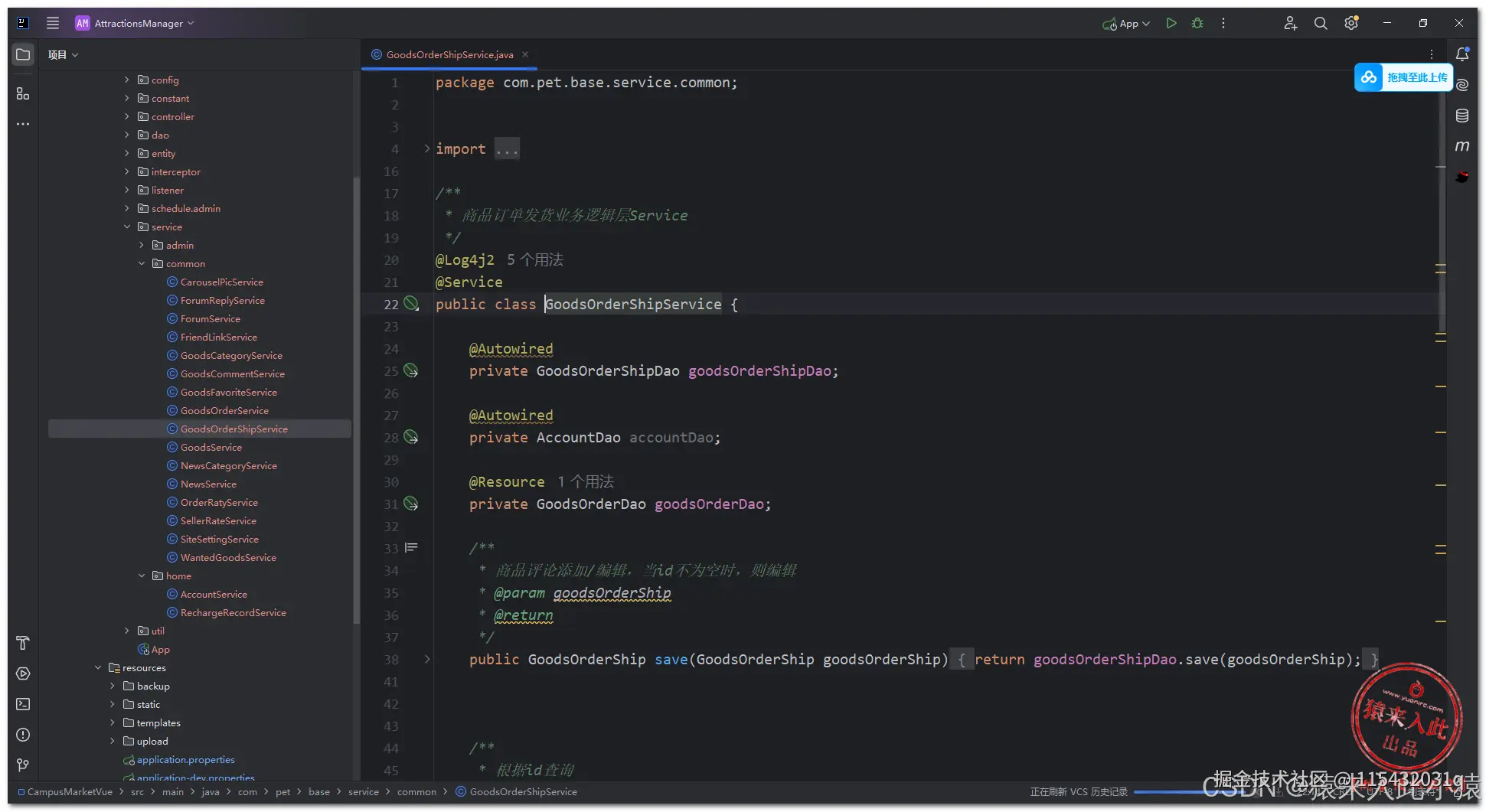The width and height of the screenshot is (1486, 812).
Task: Expand the admin folder
Action: click(x=142, y=245)
